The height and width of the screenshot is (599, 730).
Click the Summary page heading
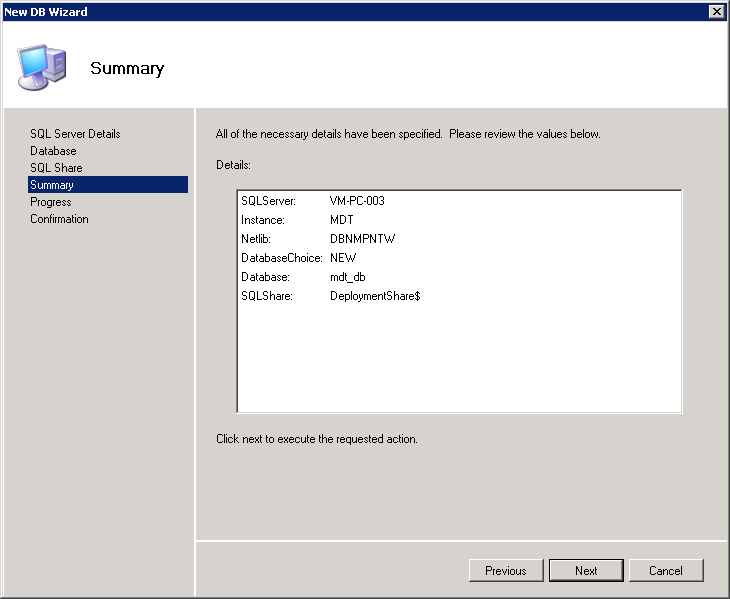point(127,68)
